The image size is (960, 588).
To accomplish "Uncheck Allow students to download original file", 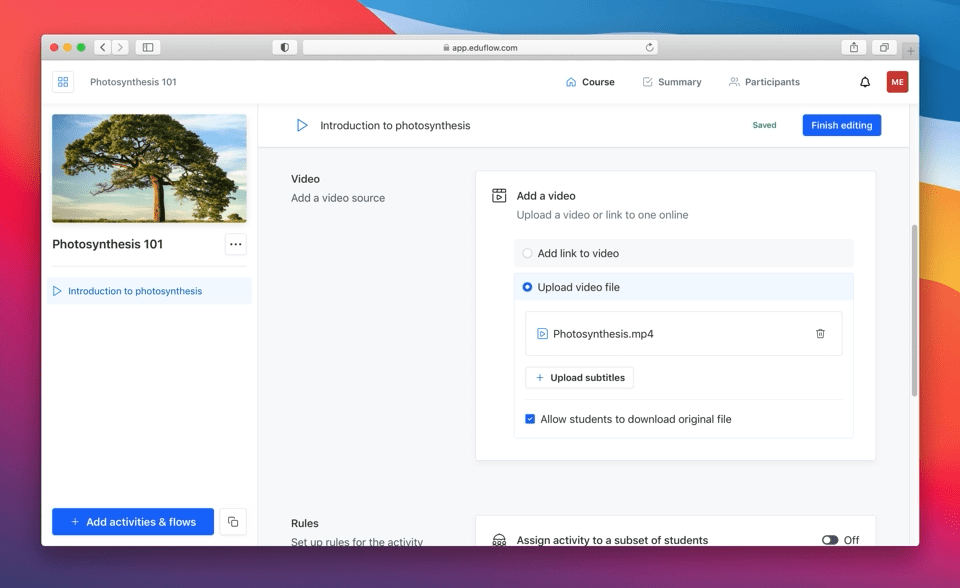I will 529,419.
